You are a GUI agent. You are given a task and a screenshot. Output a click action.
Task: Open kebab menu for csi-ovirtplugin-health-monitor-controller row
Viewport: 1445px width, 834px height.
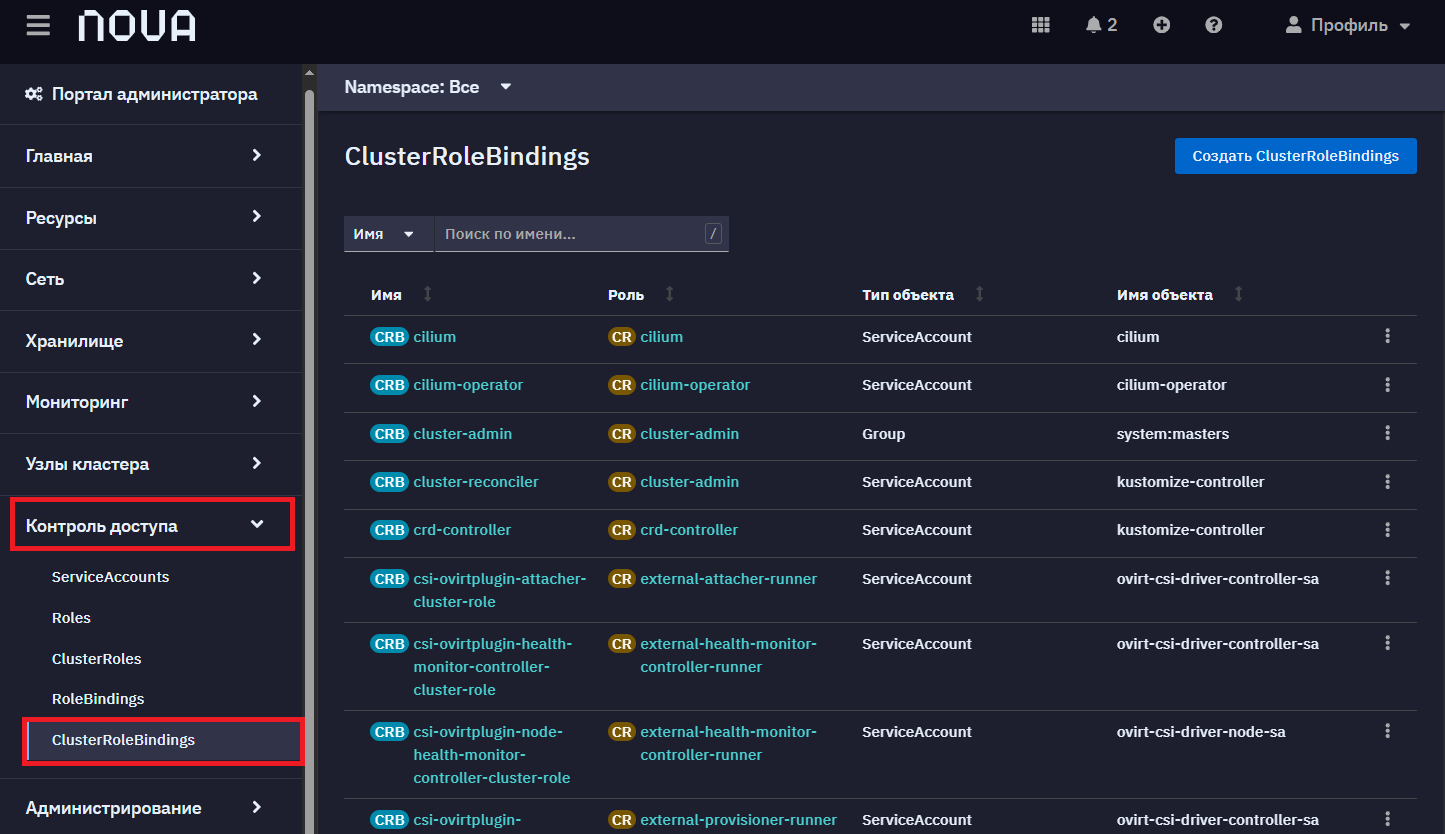point(1387,643)
